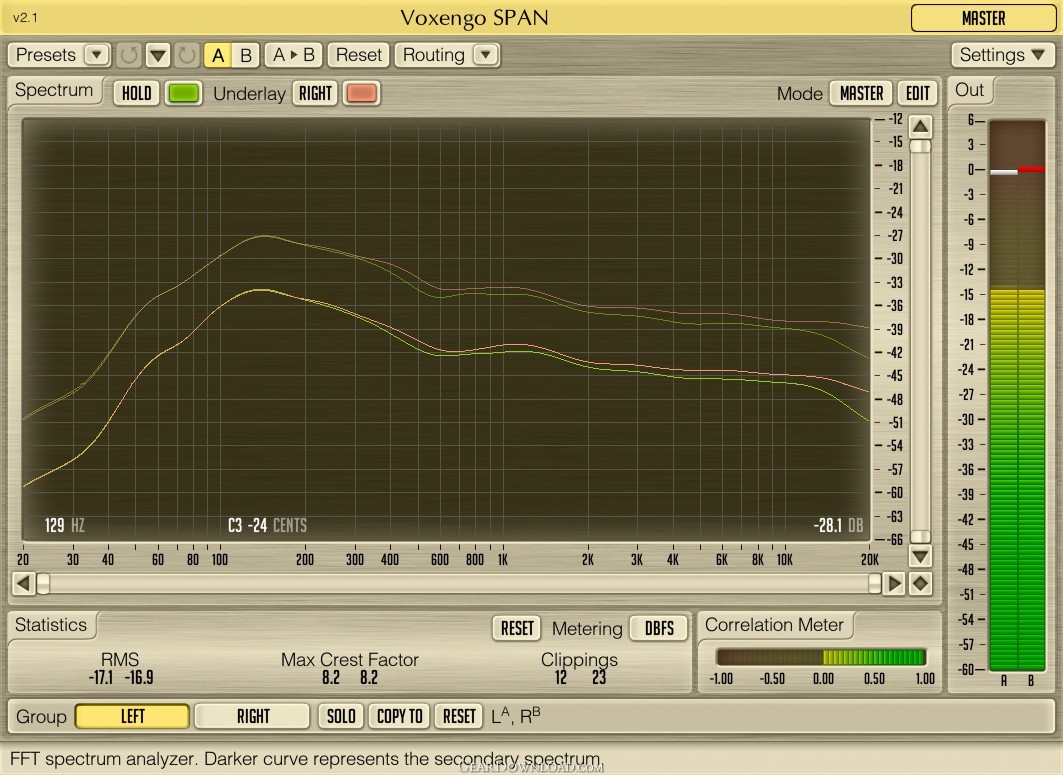Open the Underlay RIGHT selector
The height and width of the screenshot is (775, 1063).
click(315, 94)
